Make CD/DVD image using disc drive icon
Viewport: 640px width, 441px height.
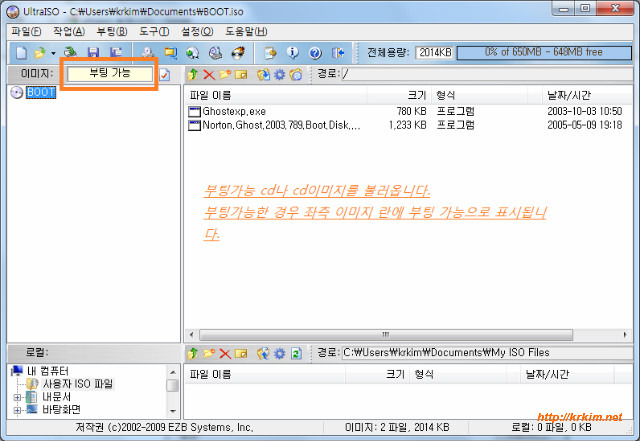(x=148, y=53)
